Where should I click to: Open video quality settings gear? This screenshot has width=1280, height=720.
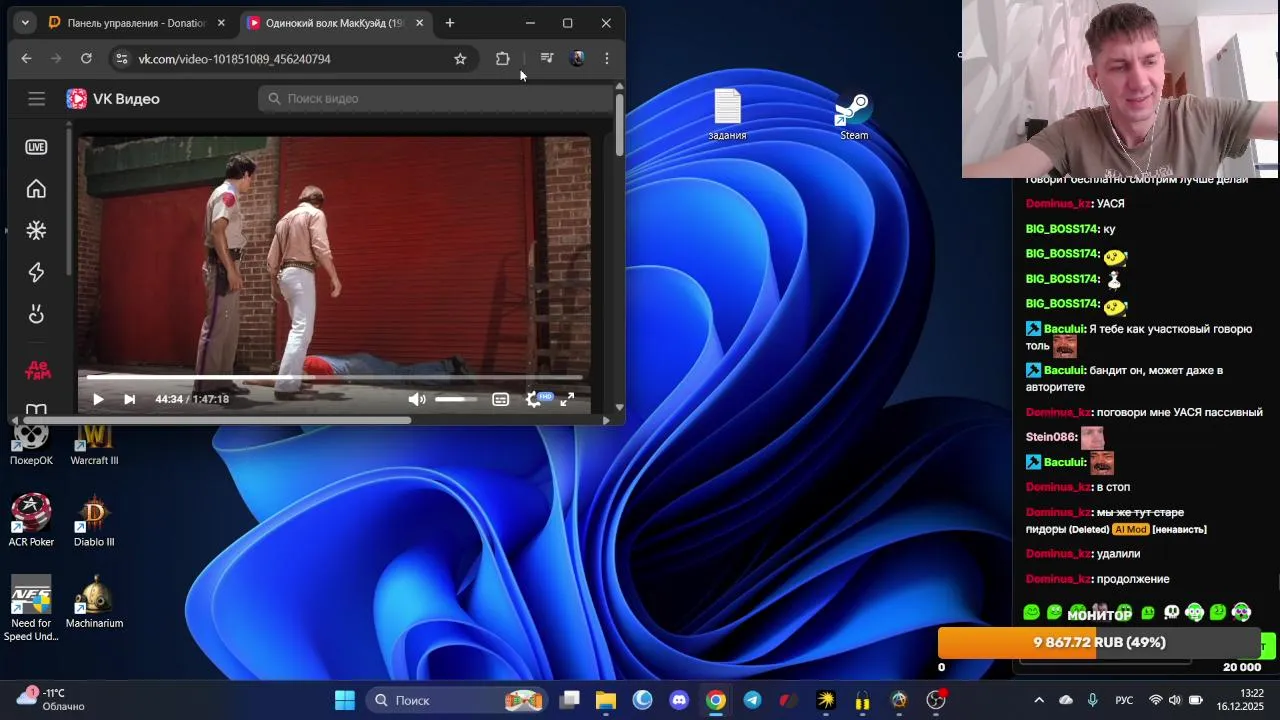[534, 399]
